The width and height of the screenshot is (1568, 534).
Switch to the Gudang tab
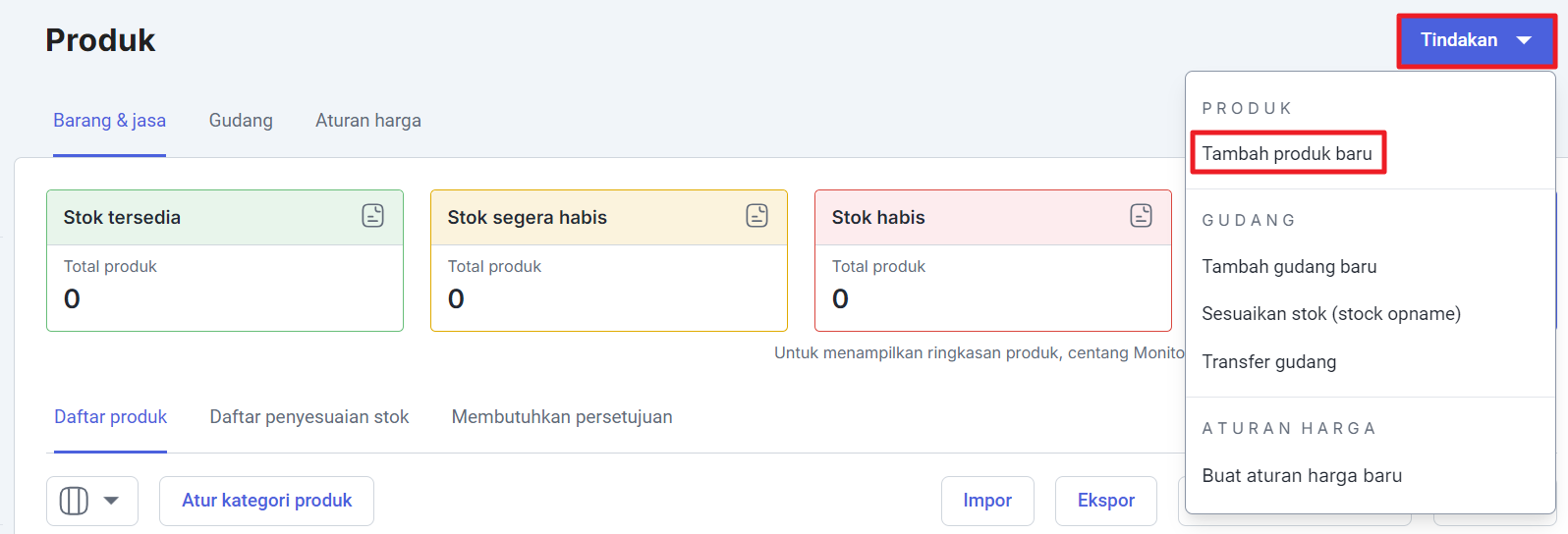(x=241, y=121)
